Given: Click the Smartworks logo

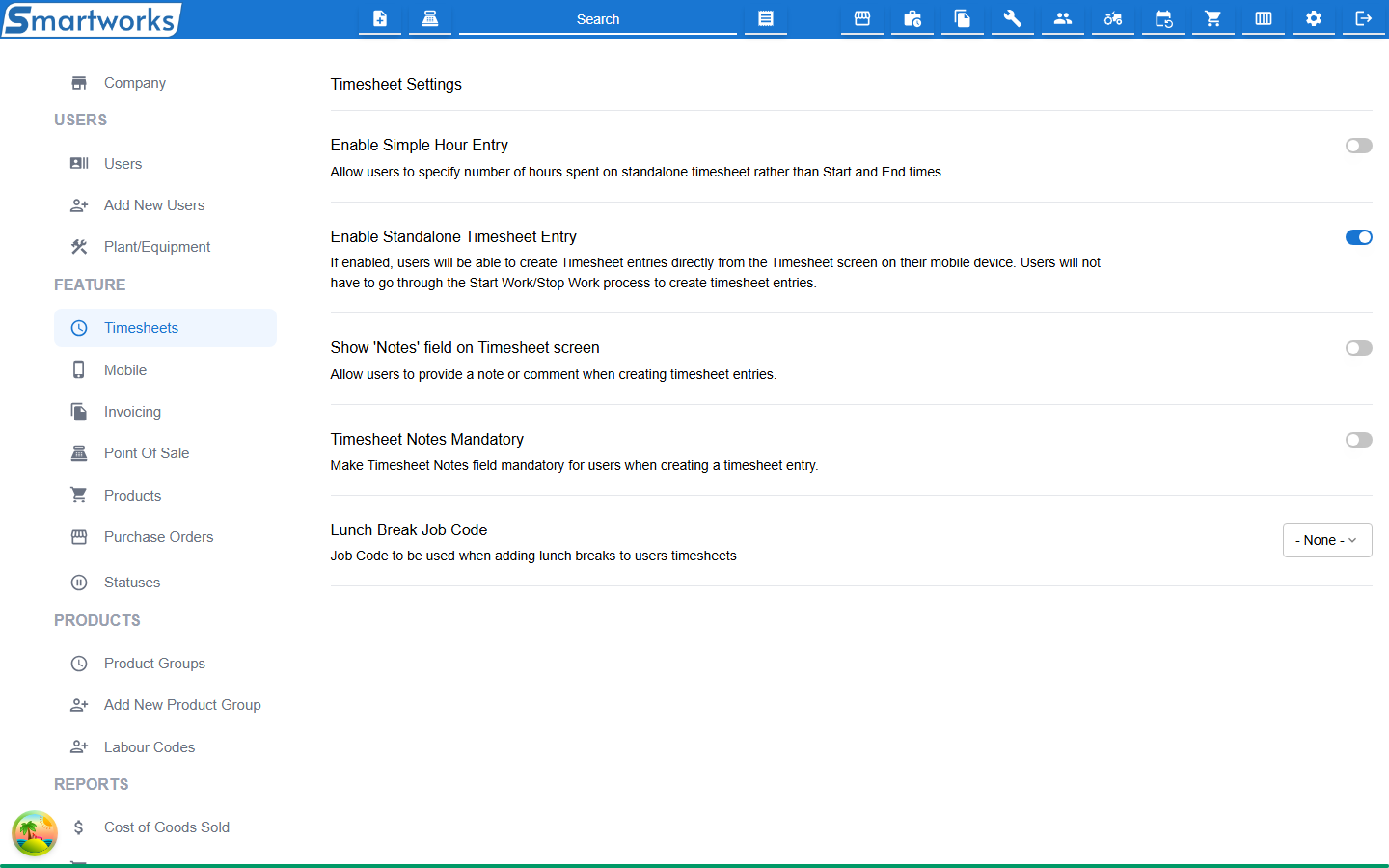Looking at the screenshot, I should [92, 19].
